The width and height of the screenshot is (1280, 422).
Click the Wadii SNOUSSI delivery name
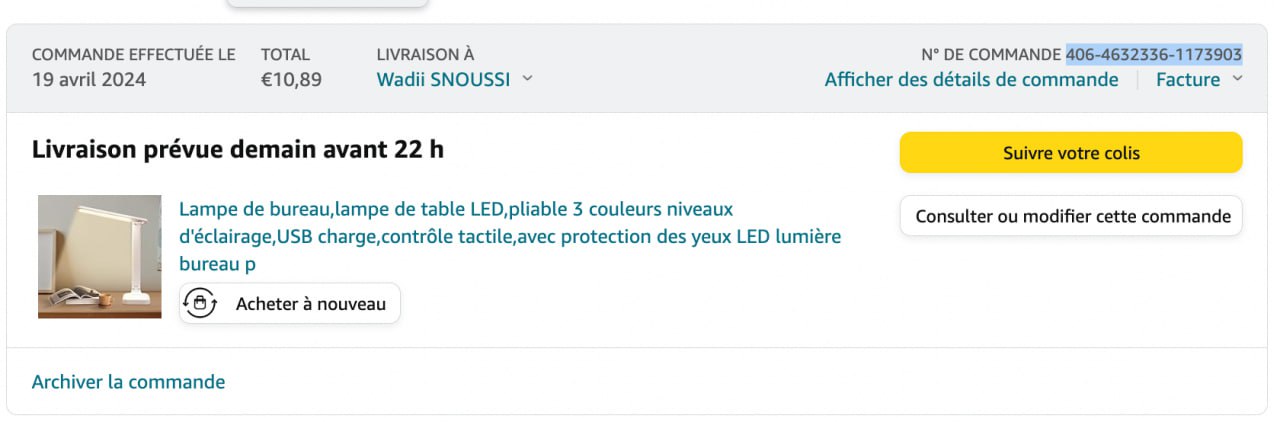[443, 80]
